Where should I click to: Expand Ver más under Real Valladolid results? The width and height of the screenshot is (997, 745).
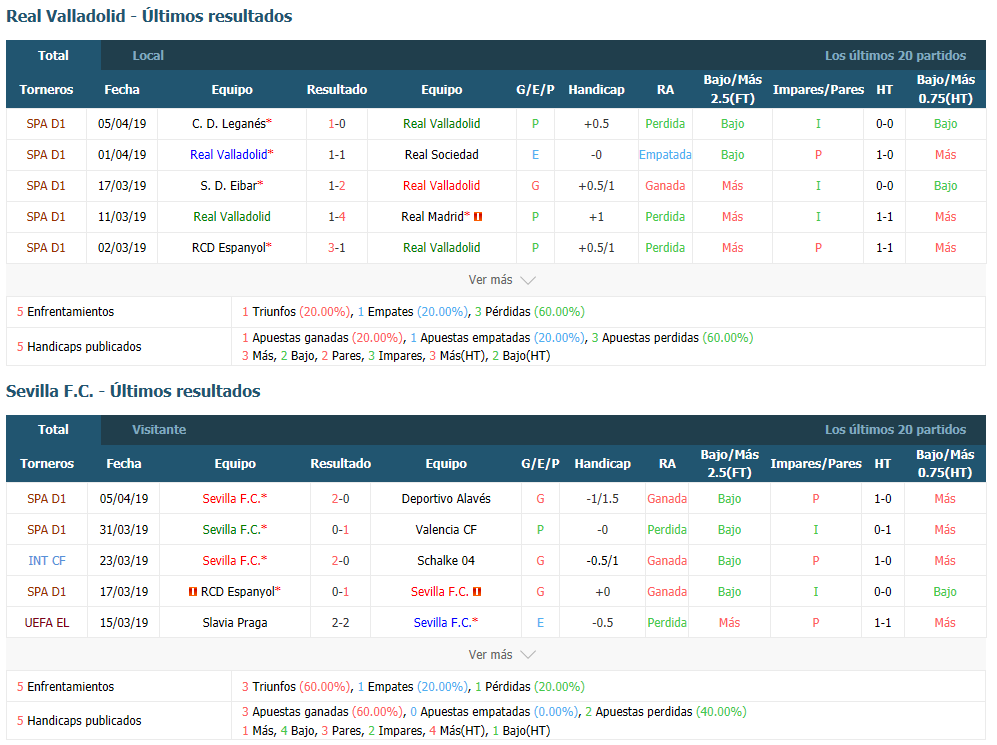tap(502, 280)
